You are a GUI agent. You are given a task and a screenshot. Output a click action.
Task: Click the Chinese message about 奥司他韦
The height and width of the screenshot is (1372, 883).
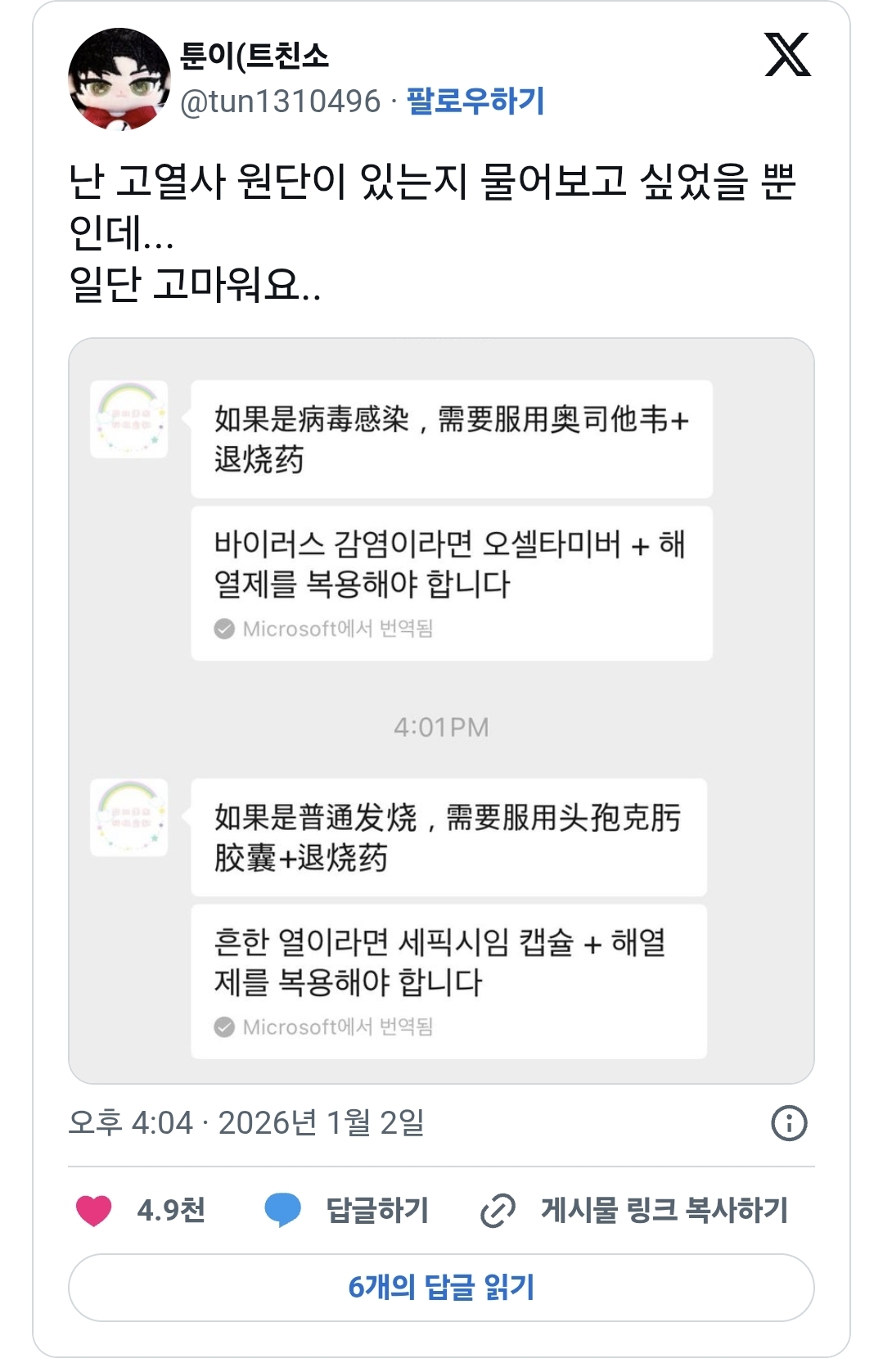(x=451, y=439)
